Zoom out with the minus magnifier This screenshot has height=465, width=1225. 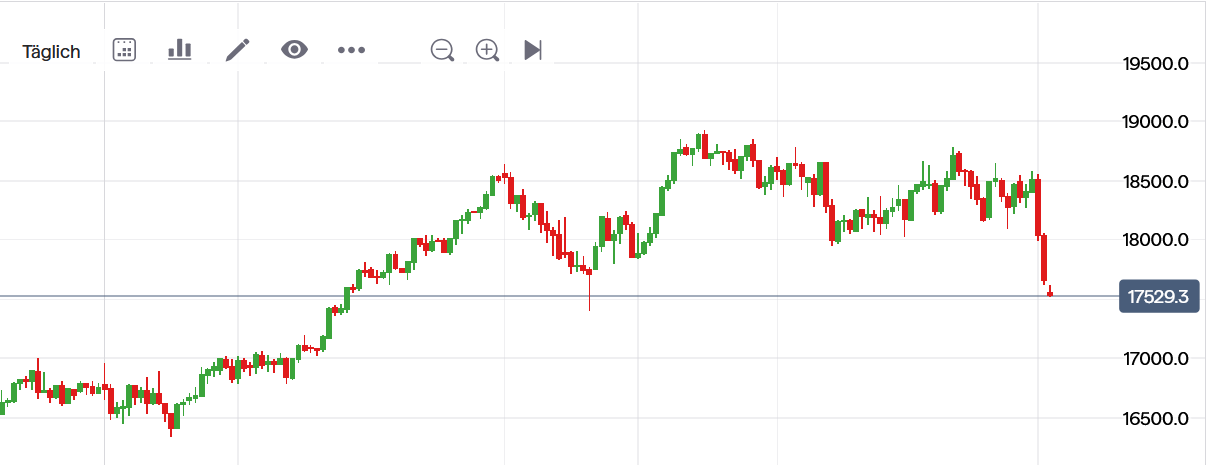point(442,50)
